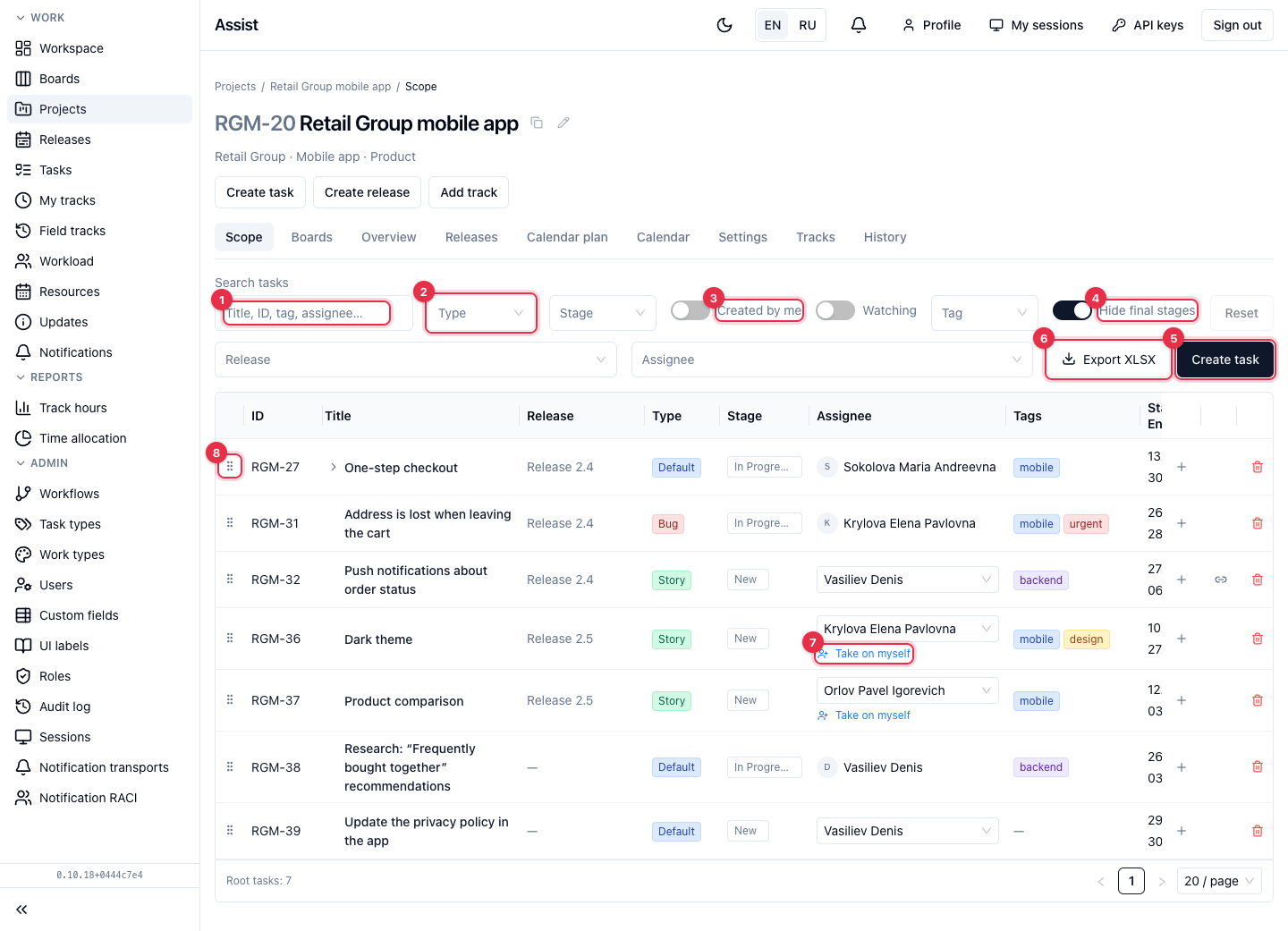The height and width of the screenshot is (931, 1288).
Task: Open the Stage filter dropdown
Action: coord(603,313)
